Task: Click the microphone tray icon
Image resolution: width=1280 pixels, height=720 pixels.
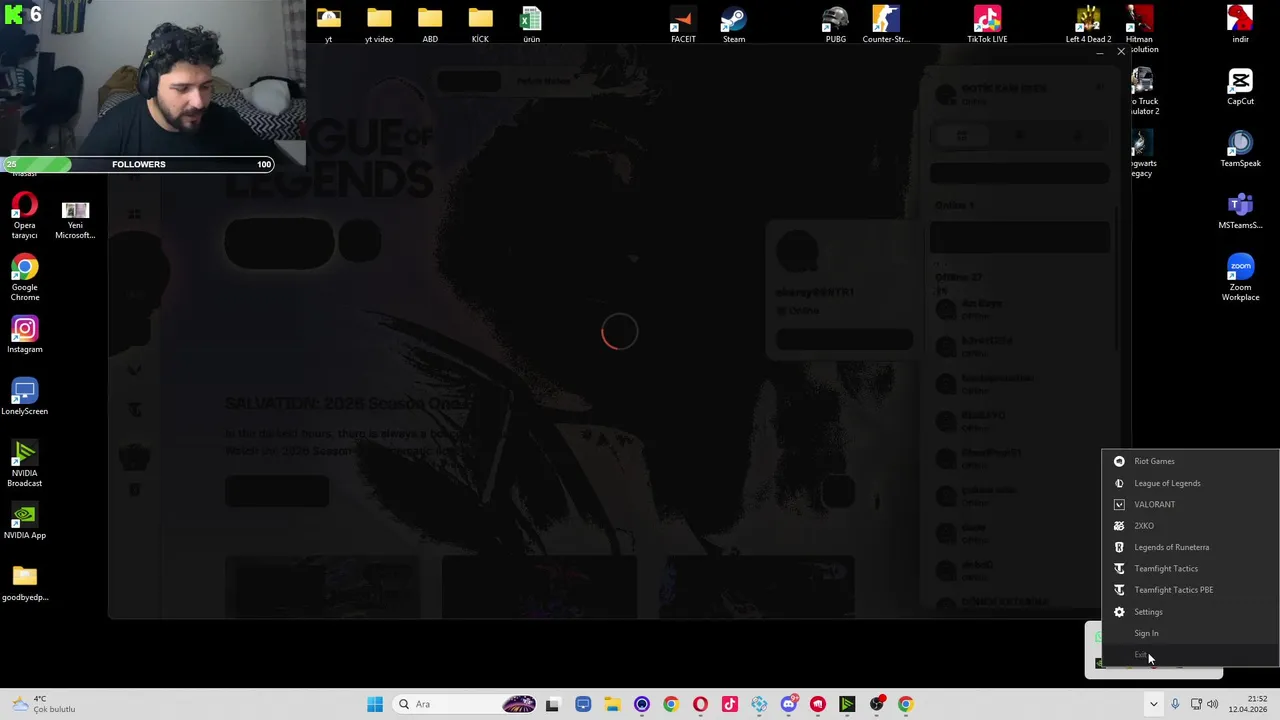Action: (1175, 704)
